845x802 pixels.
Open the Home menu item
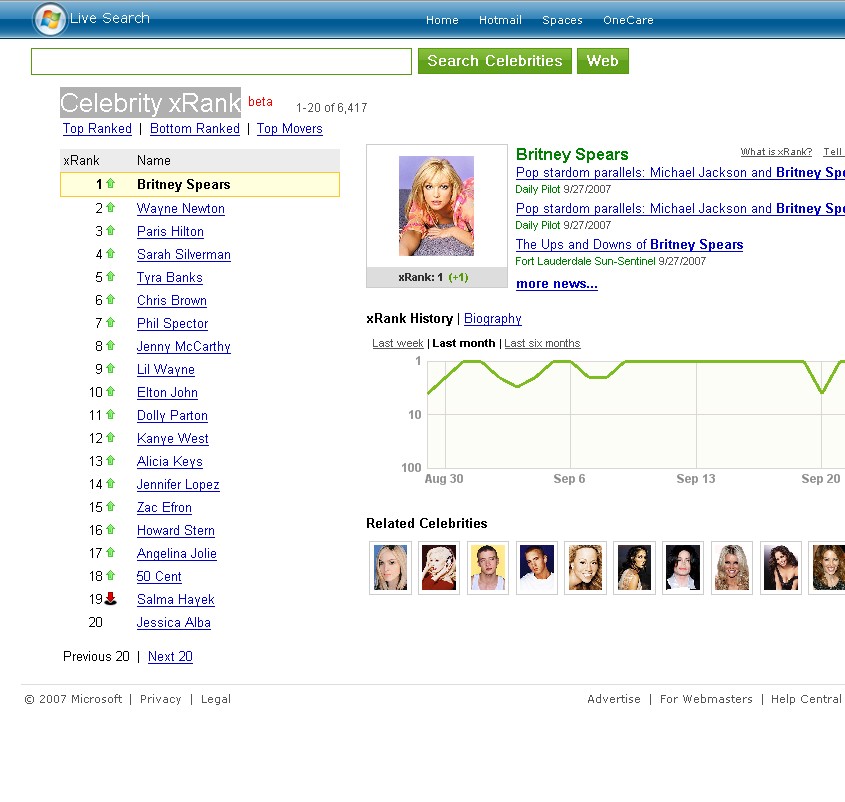tap(442, 20)
